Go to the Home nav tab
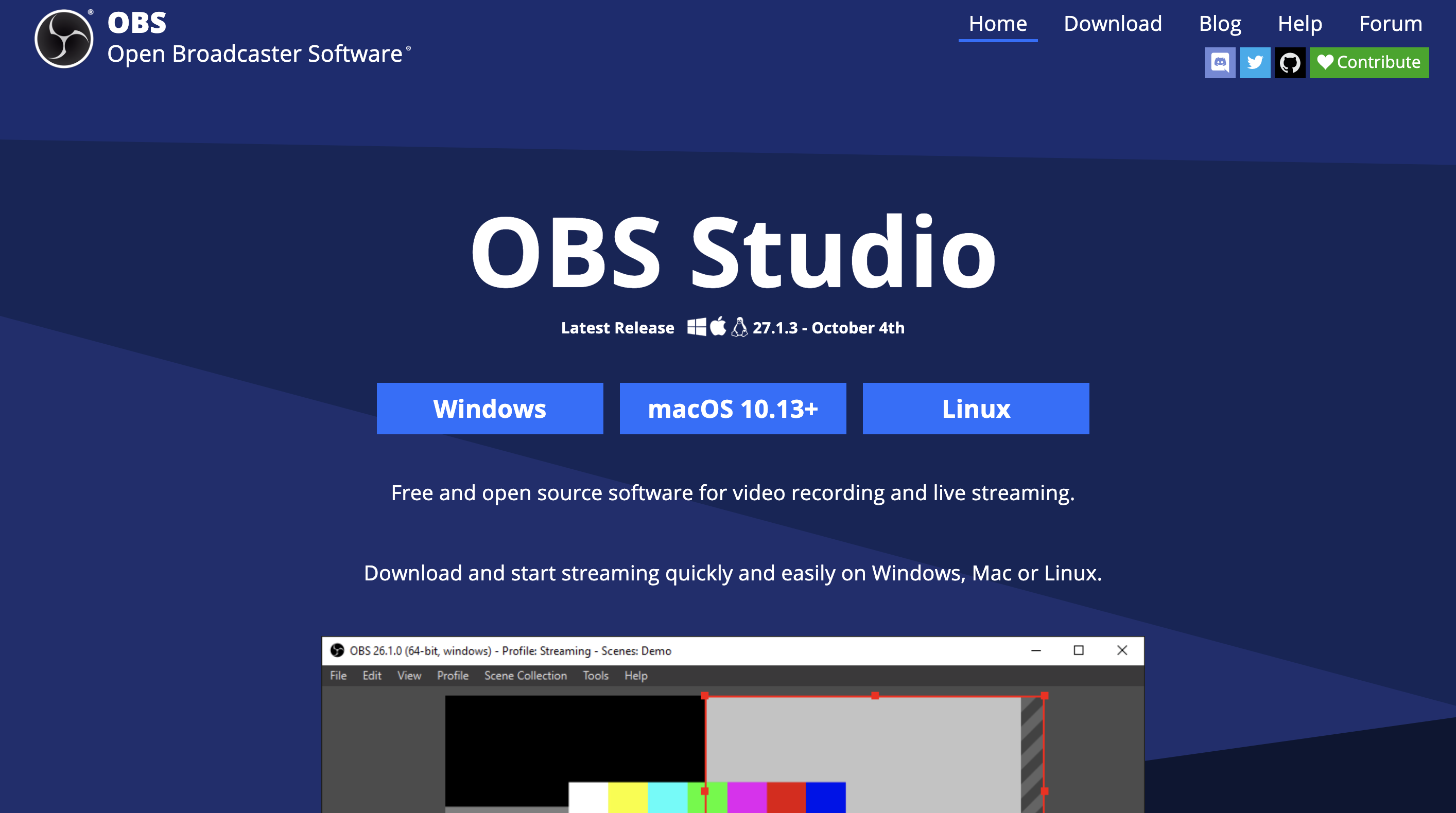The width and height of the screenshot is (1456, 813). [997, 24]
